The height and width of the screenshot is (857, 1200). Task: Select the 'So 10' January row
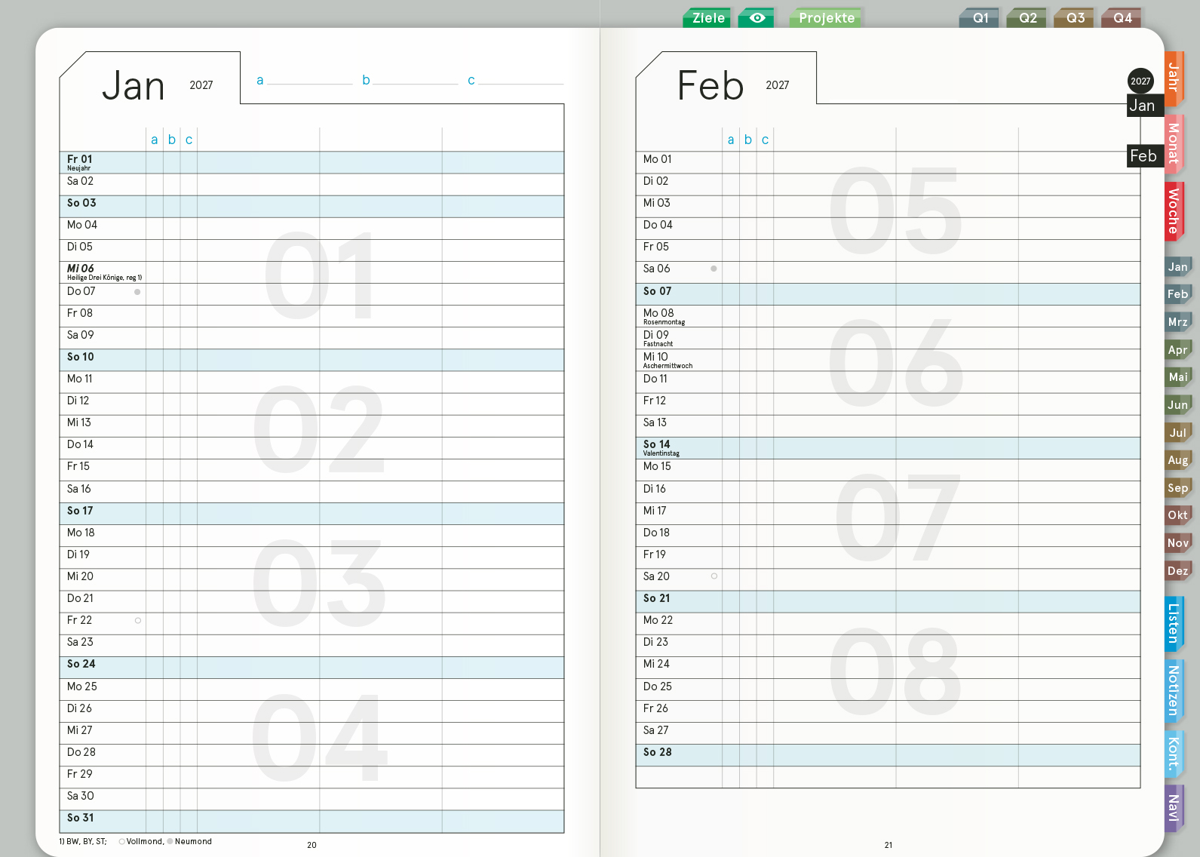coord(312,360)
